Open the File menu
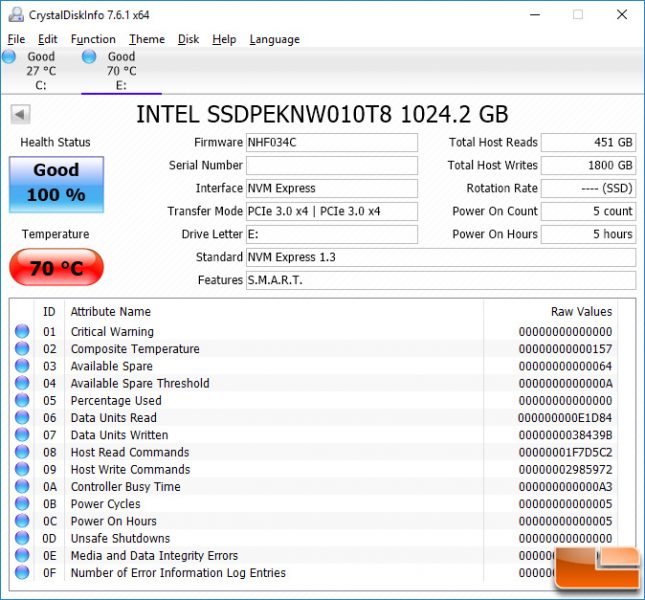Screen dimensions: 645x600 pyautogui.click(x=16, y=39)
